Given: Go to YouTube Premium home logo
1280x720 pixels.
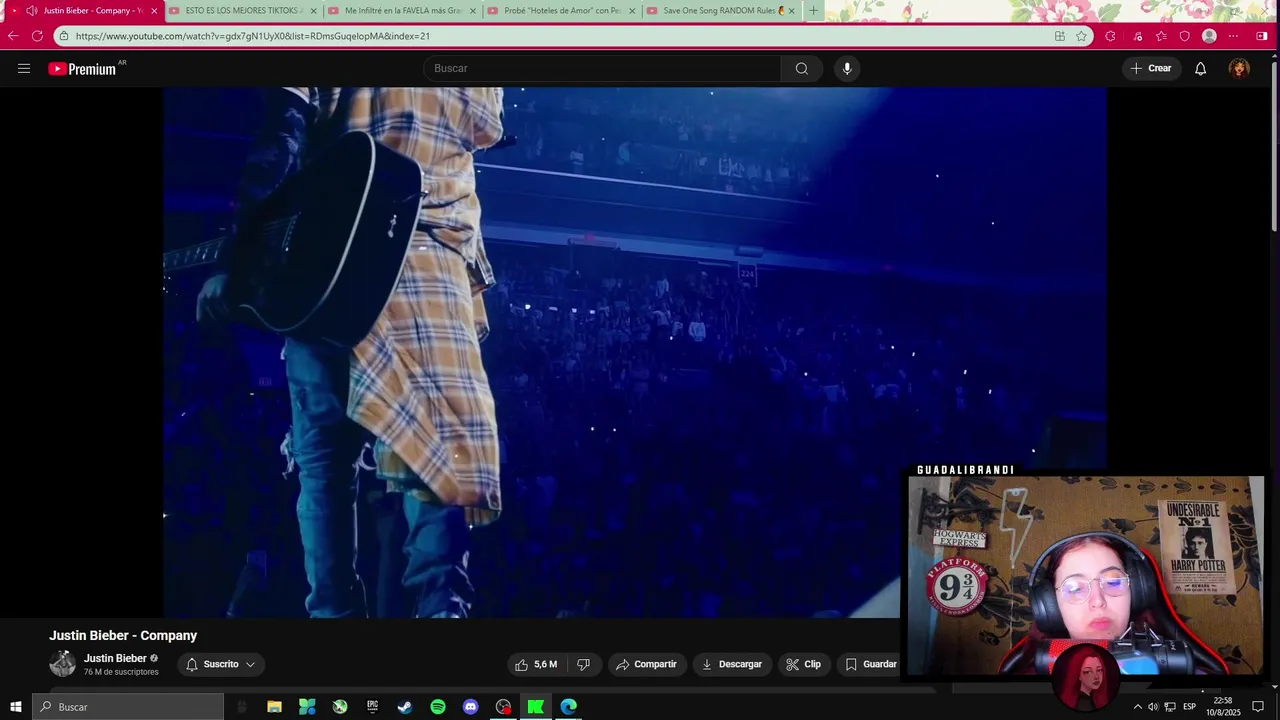Looking at the screenshot, I should (x=82, y=69).
